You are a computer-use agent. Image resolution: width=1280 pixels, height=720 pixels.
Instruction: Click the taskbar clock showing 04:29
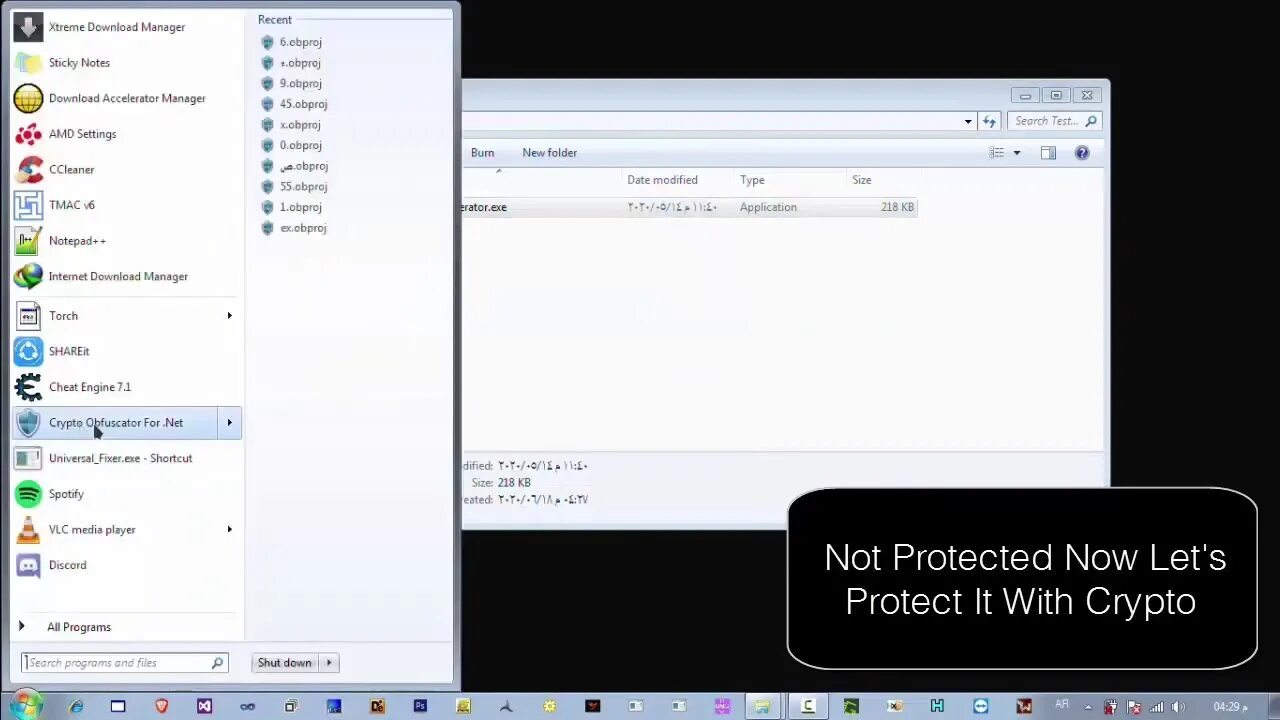coord(1229,707)
